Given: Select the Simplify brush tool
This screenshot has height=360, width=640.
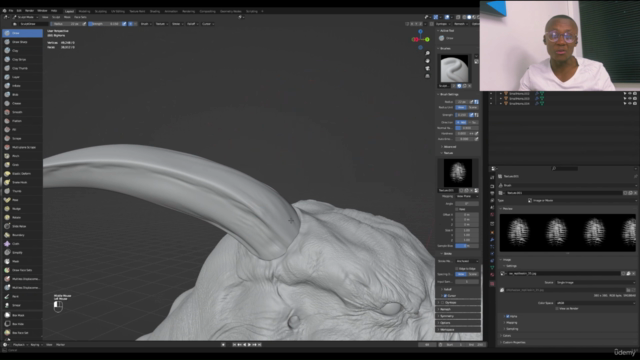Looking at the screenshot, I should coord(22,253).
